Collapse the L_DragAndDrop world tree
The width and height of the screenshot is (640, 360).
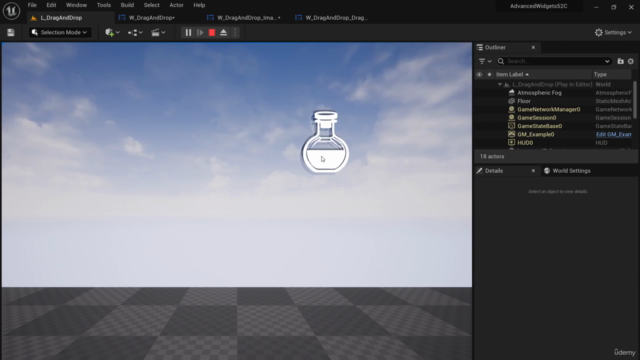500,84
